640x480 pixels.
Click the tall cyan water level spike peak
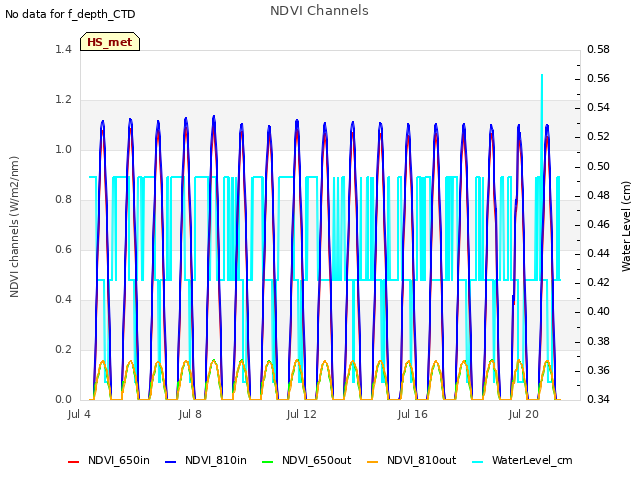click(542, 76)
